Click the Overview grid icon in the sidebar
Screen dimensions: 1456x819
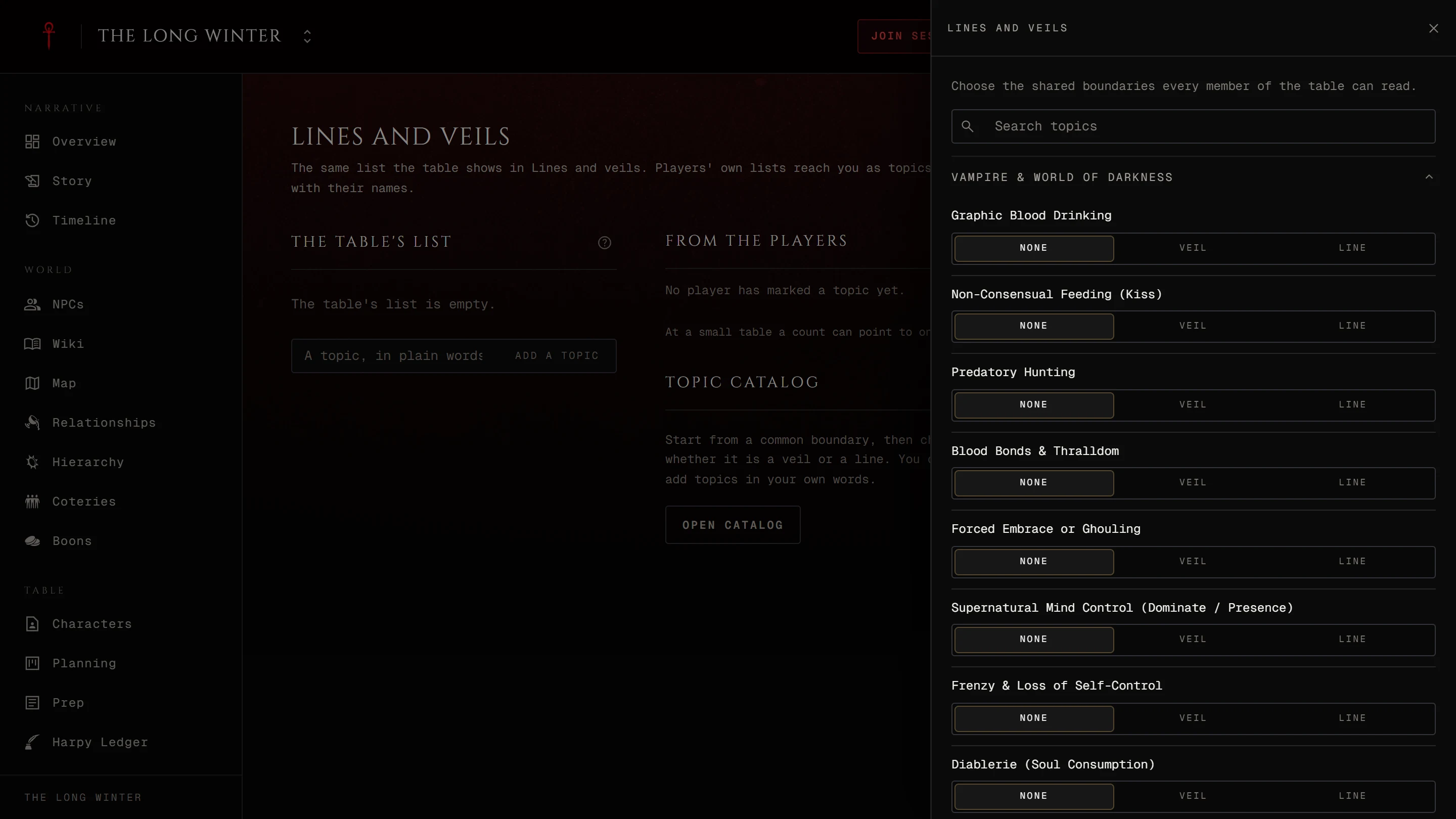pyautogui.click(x=32, y=142)
